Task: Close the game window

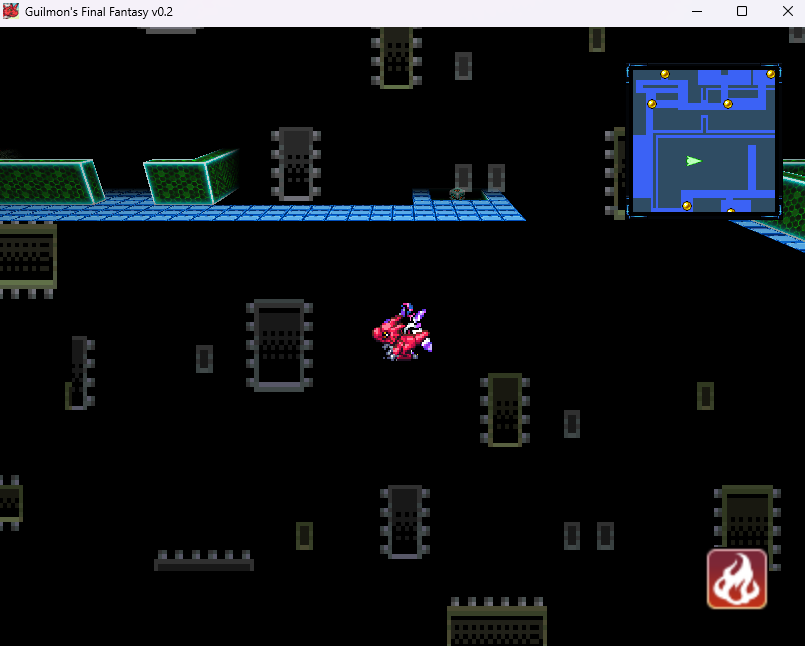Action: (788, 11)
